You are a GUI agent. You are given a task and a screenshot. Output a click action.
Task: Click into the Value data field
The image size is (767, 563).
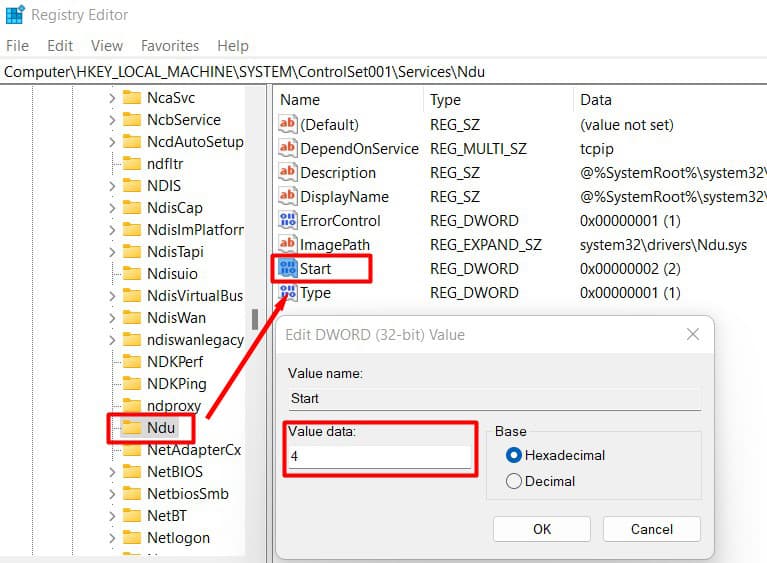pyautogui.click(x=380, y=456)
